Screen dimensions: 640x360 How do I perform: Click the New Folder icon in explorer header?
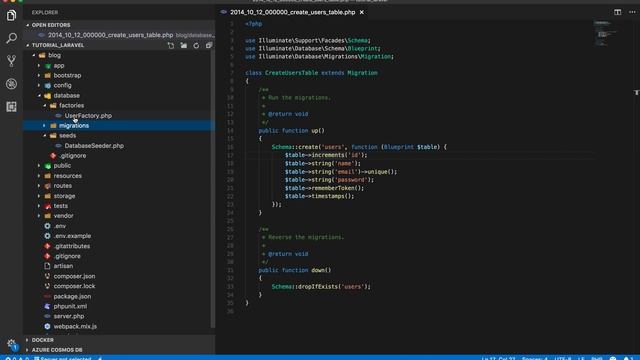pos(184,45)
